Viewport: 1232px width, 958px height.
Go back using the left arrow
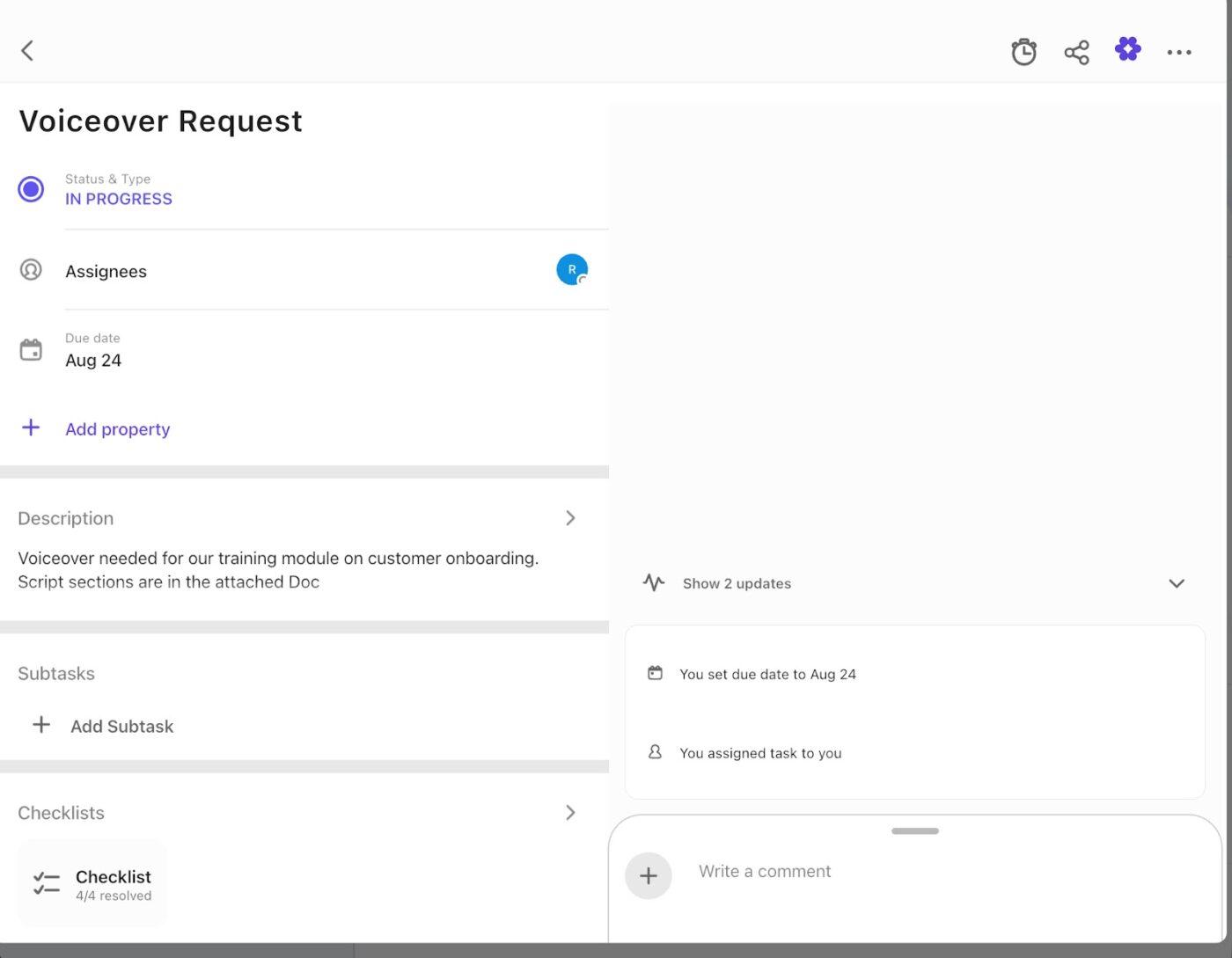(28, 51)
